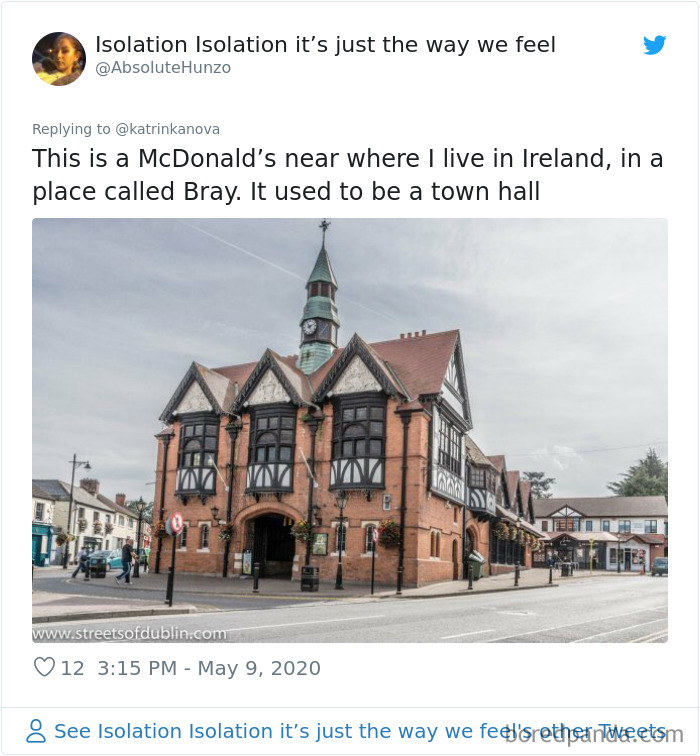Click the Twitter bird logo

tap(654, 45)
